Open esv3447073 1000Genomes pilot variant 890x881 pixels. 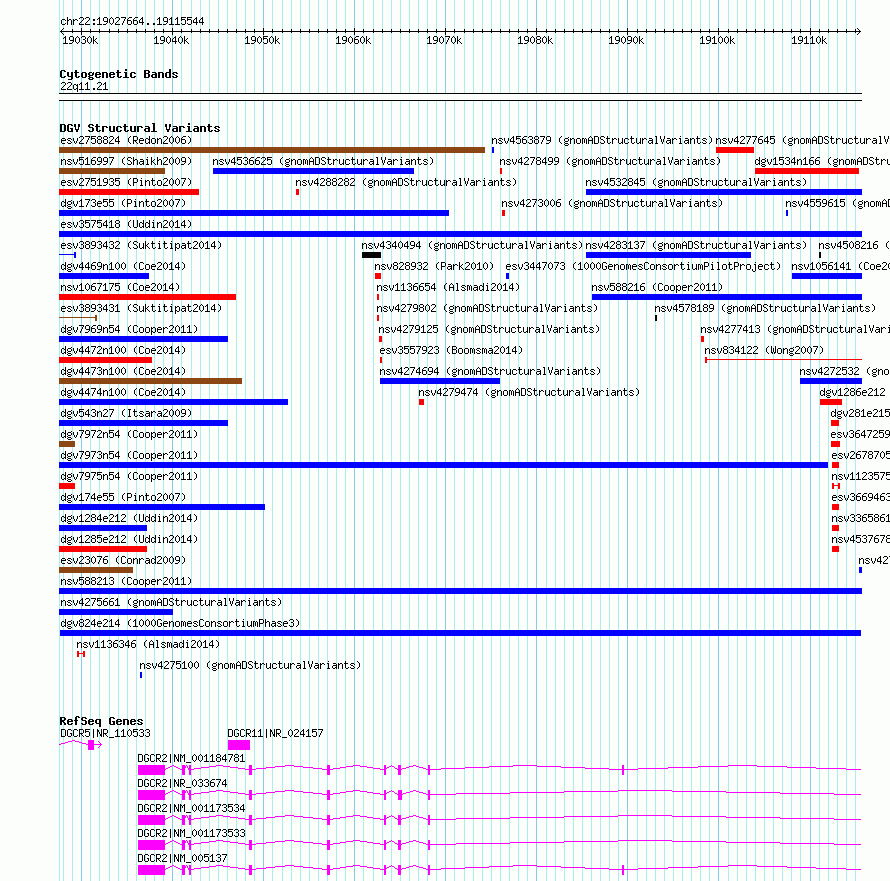tap(643, 266)
